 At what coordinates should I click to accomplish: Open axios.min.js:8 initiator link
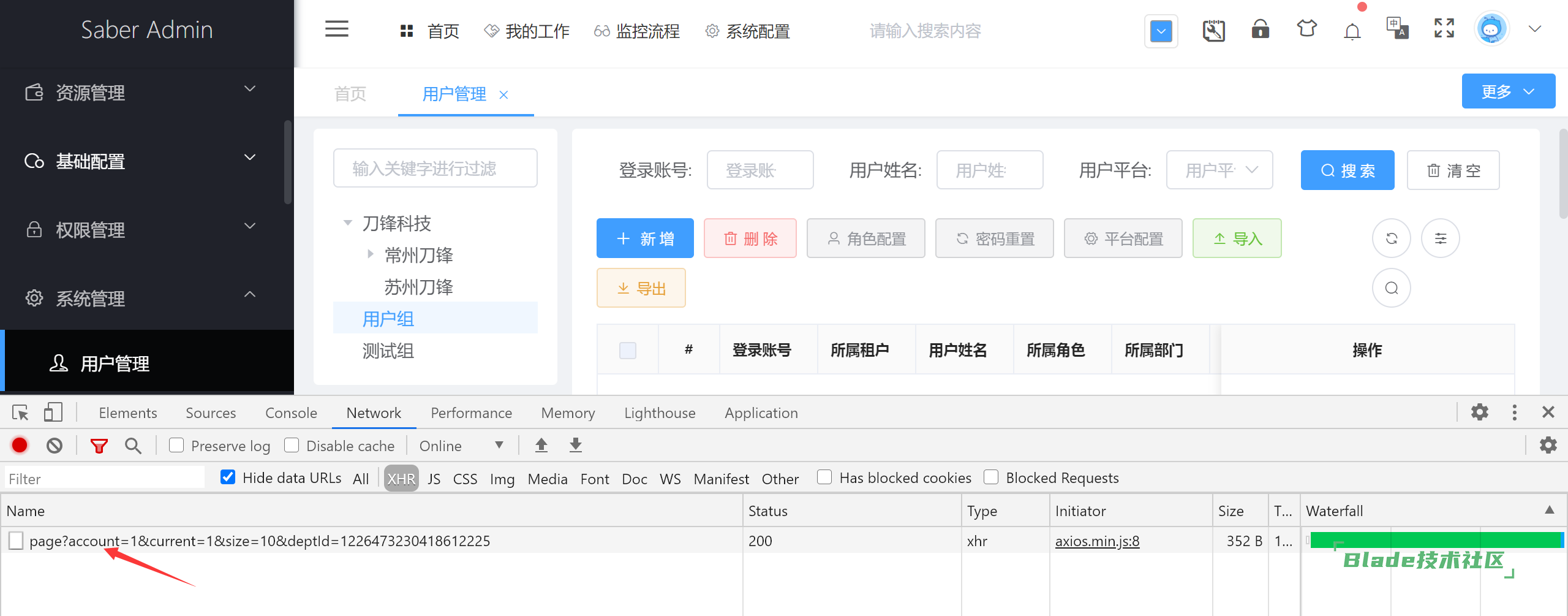pyautogui.click(x=1097, y=541)
